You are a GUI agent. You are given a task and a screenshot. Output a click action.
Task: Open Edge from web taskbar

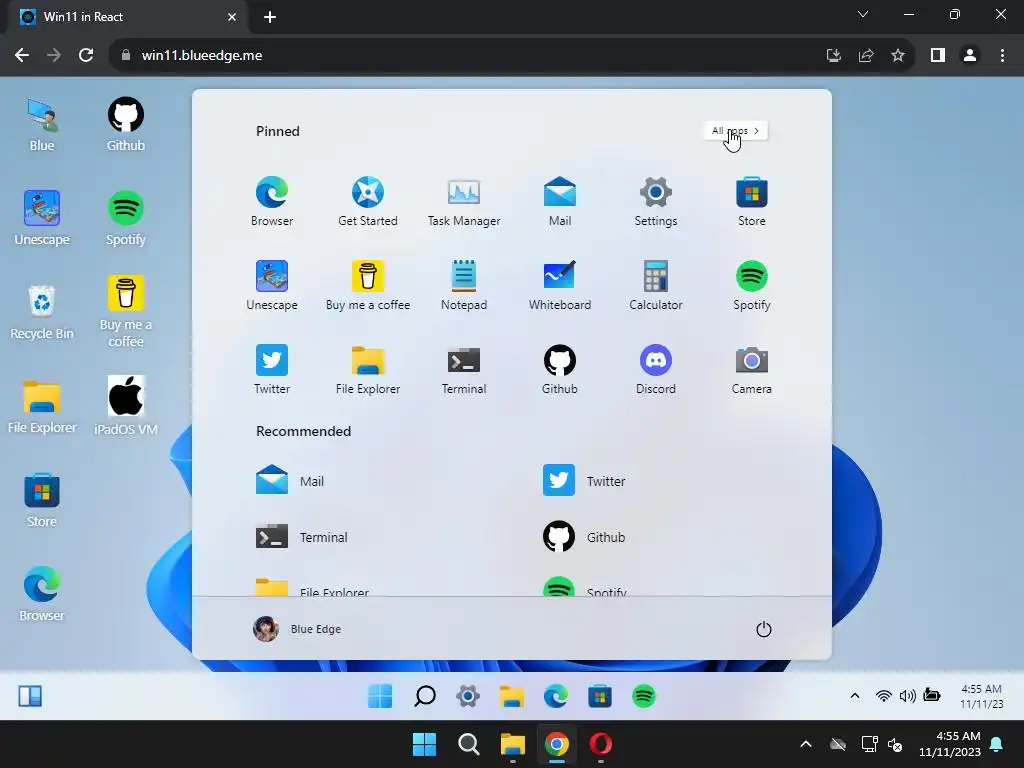(556, 696)
